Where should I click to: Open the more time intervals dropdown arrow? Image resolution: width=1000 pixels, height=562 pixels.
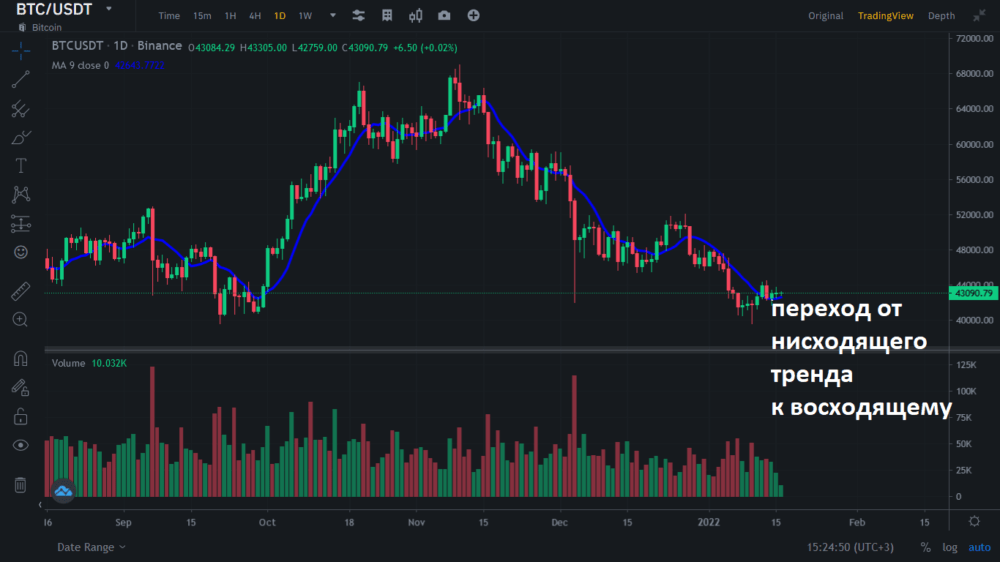pos(333,16)
